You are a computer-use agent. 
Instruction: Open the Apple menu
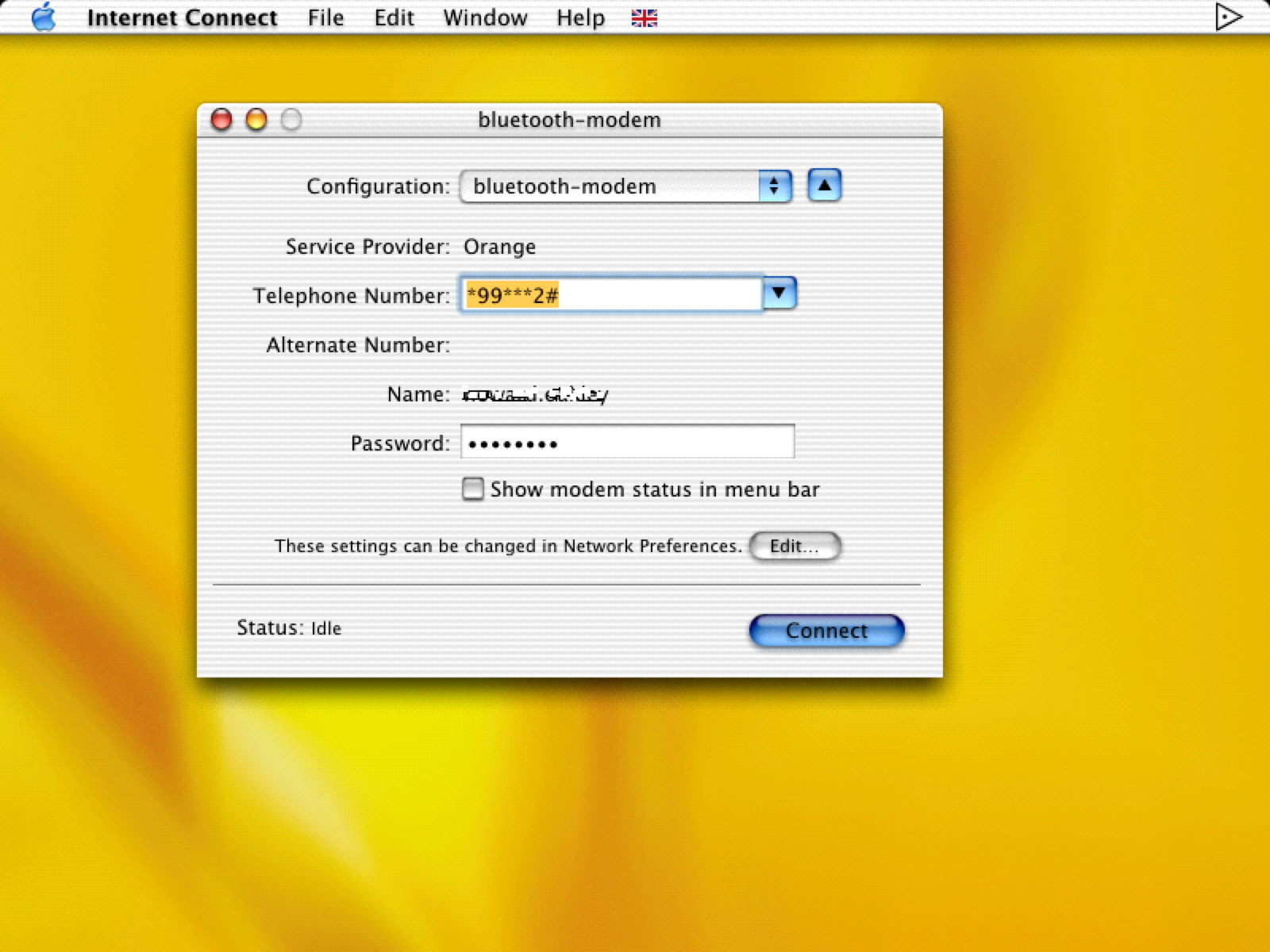coord(44,17)
